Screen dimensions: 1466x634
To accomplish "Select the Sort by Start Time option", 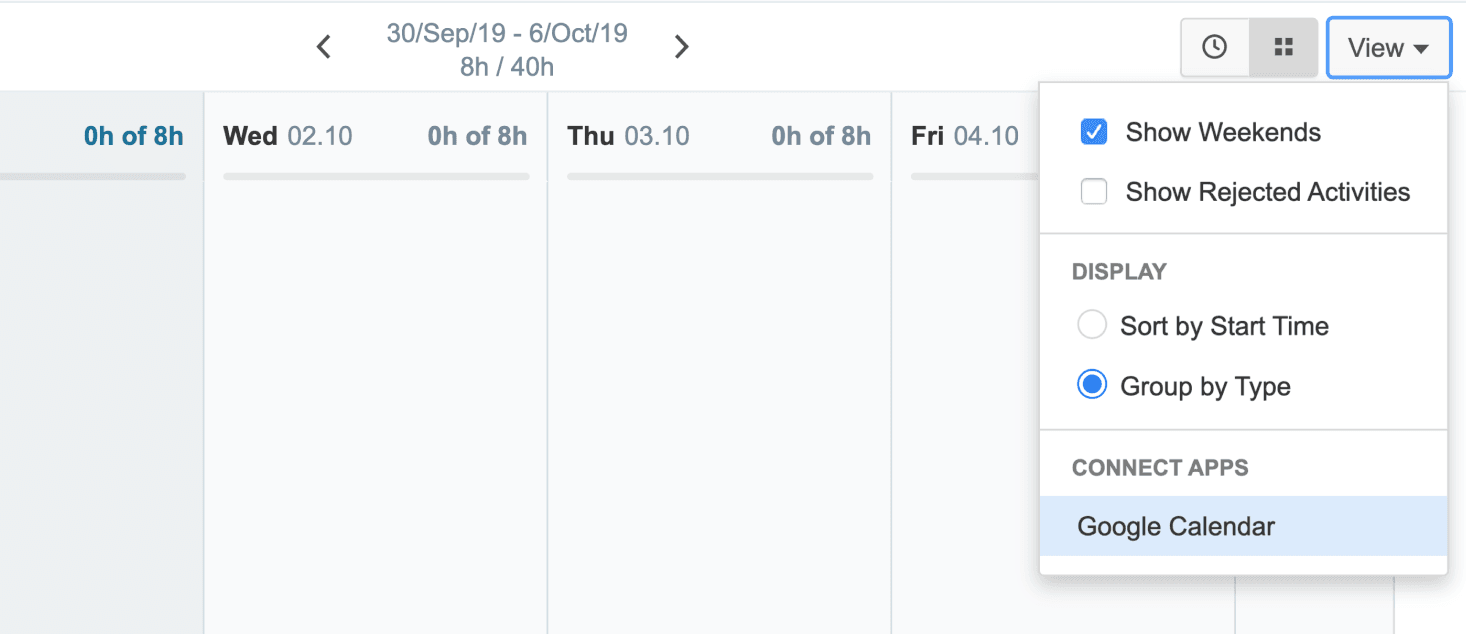I will pyautogui.click(x=1092, y=326).
